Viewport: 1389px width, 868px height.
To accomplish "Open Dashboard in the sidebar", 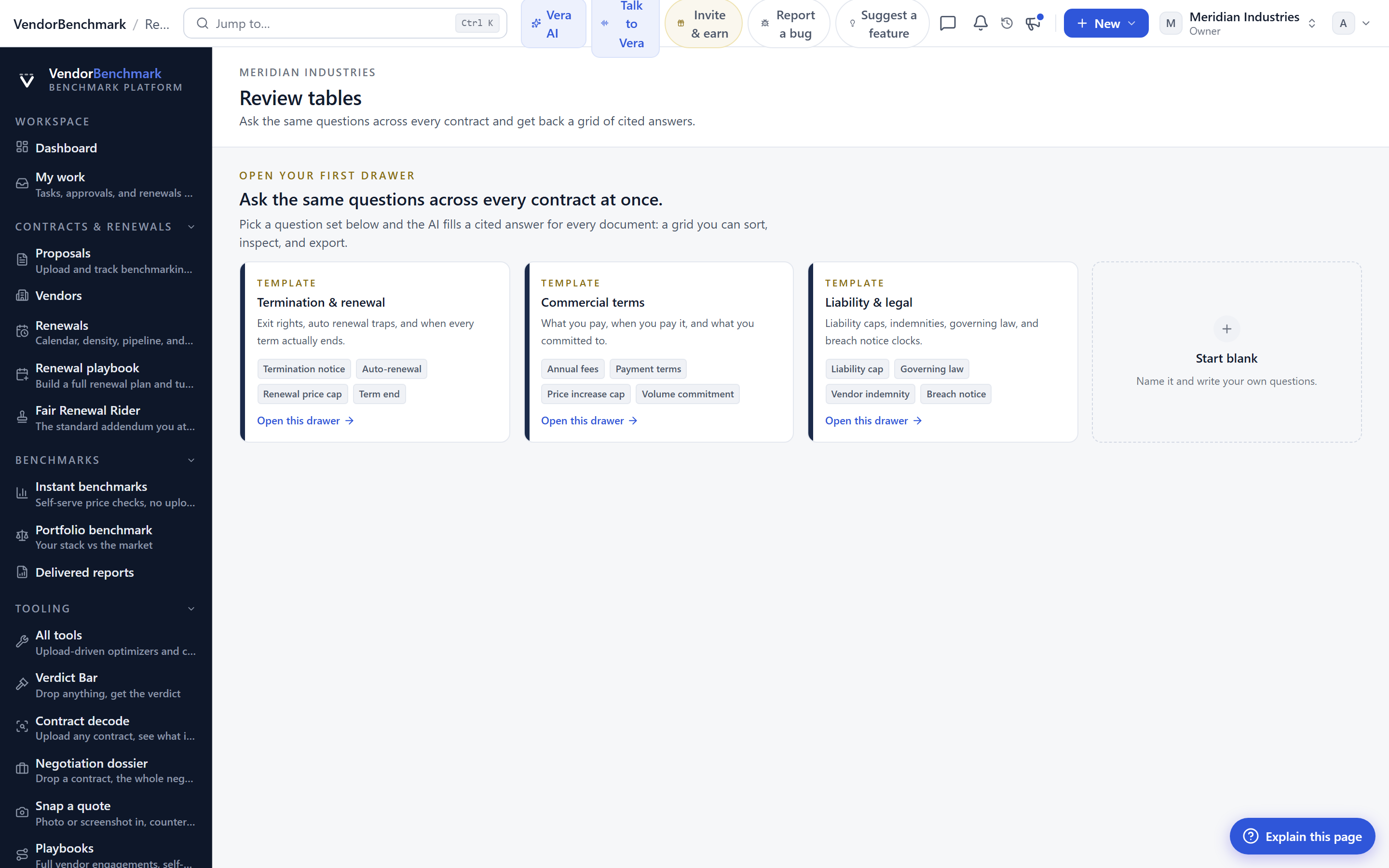I will pyautogui.click(x=106, y=148).
